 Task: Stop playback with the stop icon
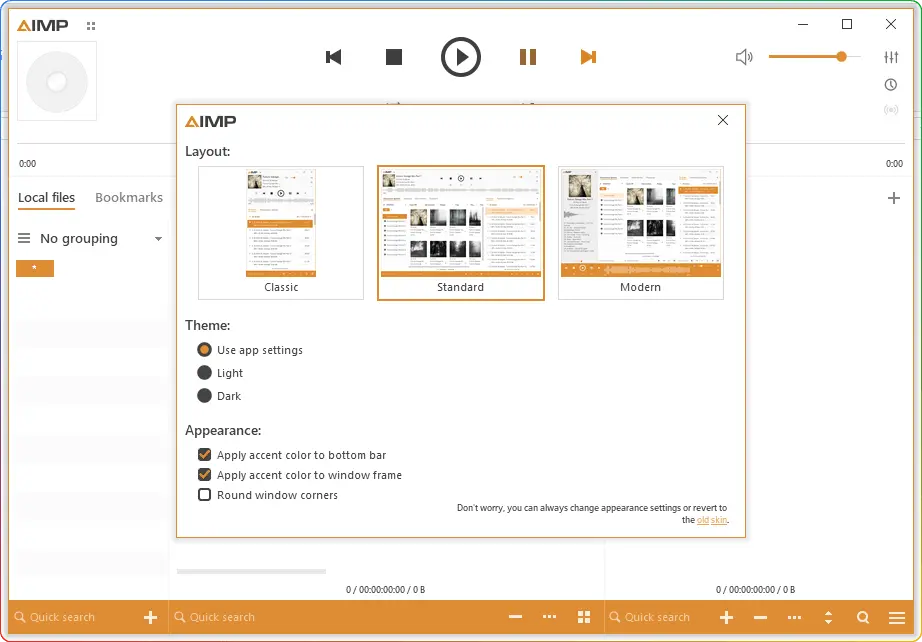tap(394, 57)
